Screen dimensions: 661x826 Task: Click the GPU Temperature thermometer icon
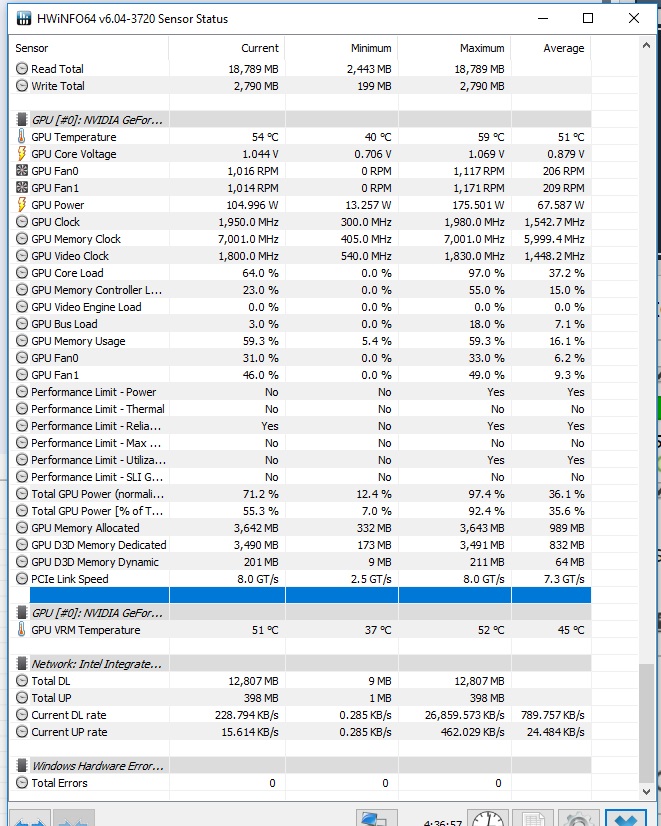pos(22,137)
